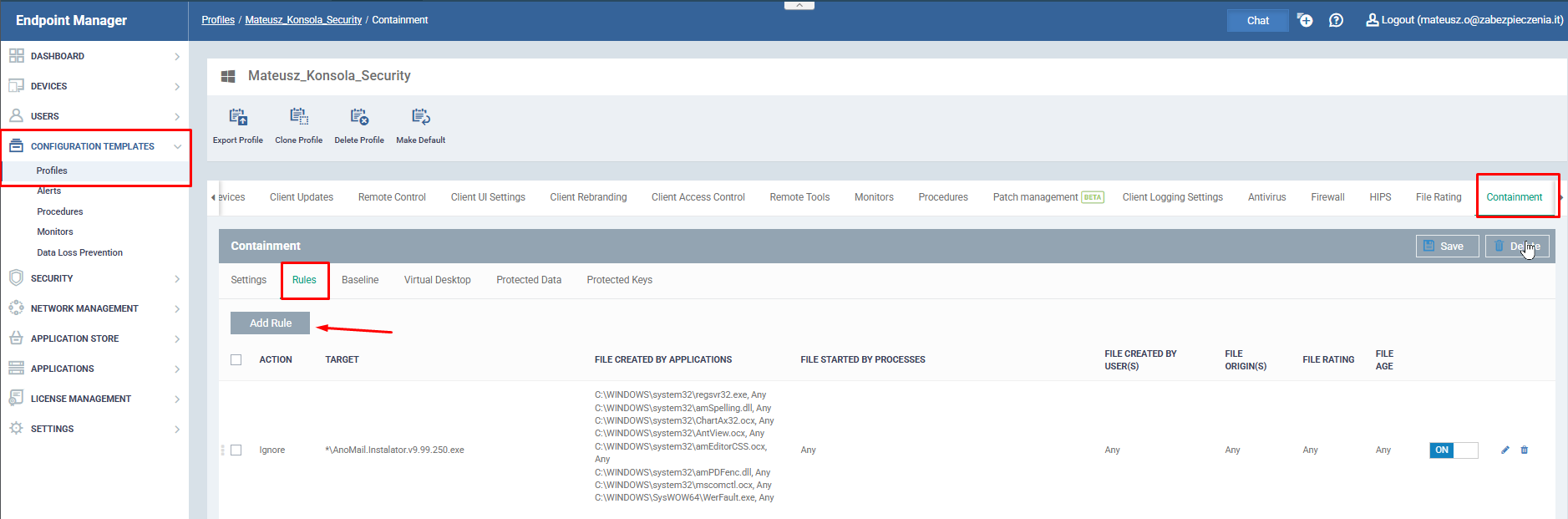Expand the Dashboard menu section
This screenshot has width=1568, height=519.
pyautogui.click(x=94, y=56)
